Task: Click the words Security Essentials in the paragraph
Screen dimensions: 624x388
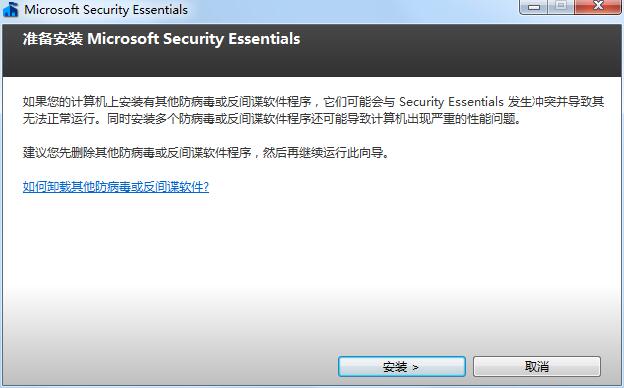Action: 451,102
